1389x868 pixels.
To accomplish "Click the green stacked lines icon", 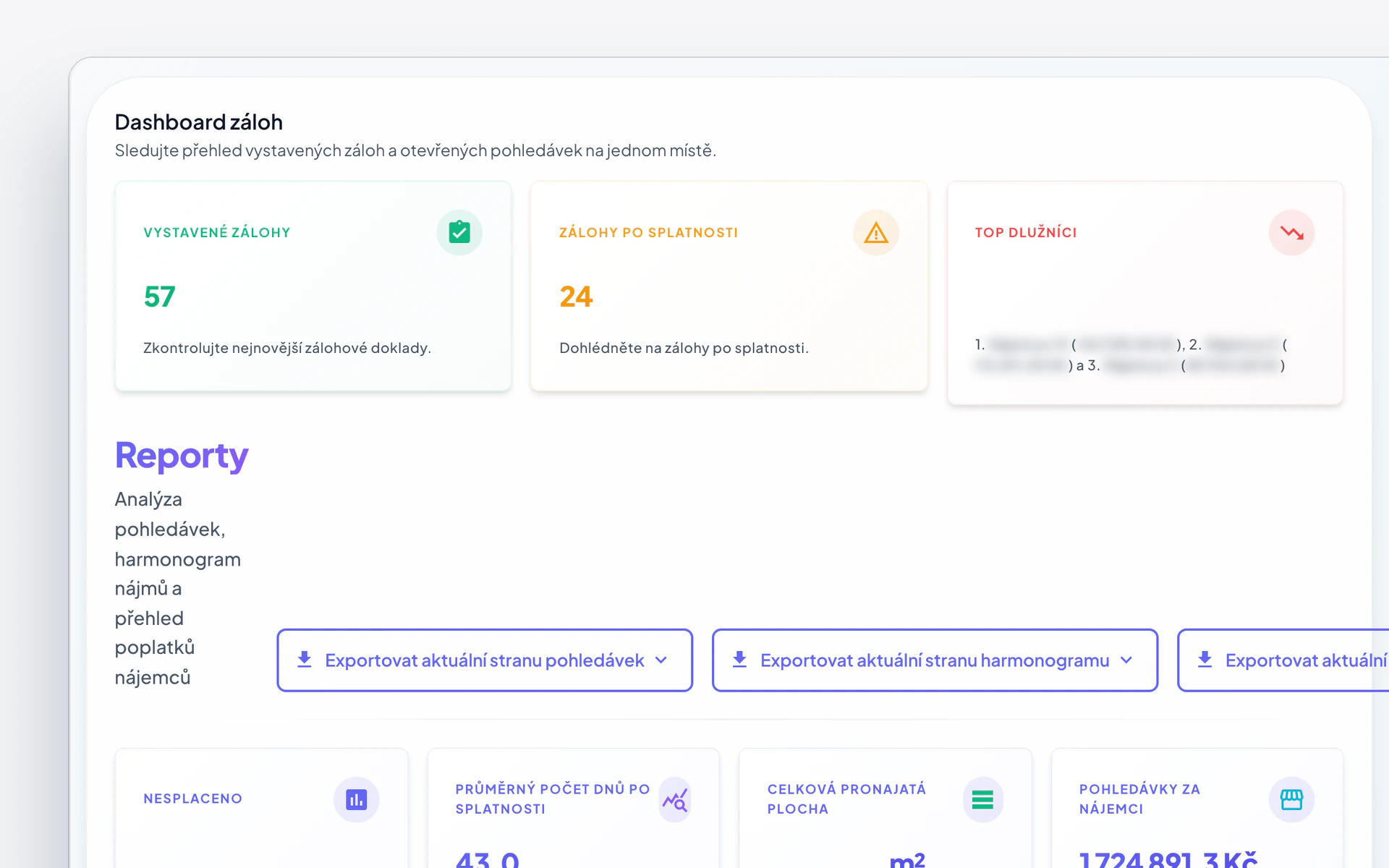I will pos(982,799).
